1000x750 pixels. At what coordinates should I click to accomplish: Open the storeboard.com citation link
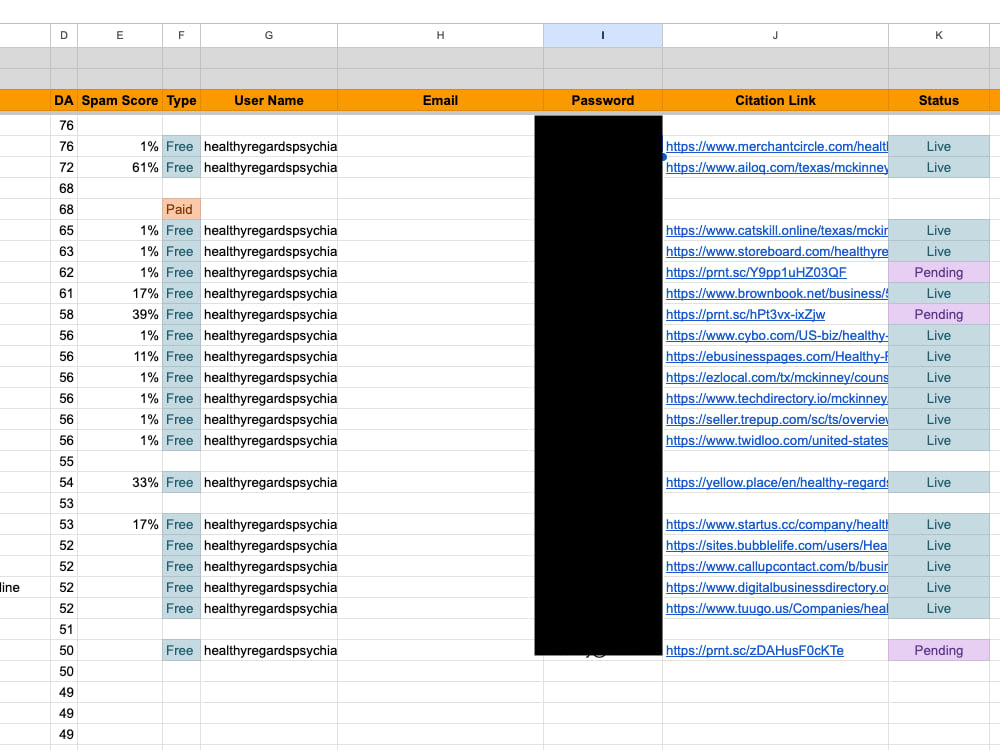(x=776, y=251)
